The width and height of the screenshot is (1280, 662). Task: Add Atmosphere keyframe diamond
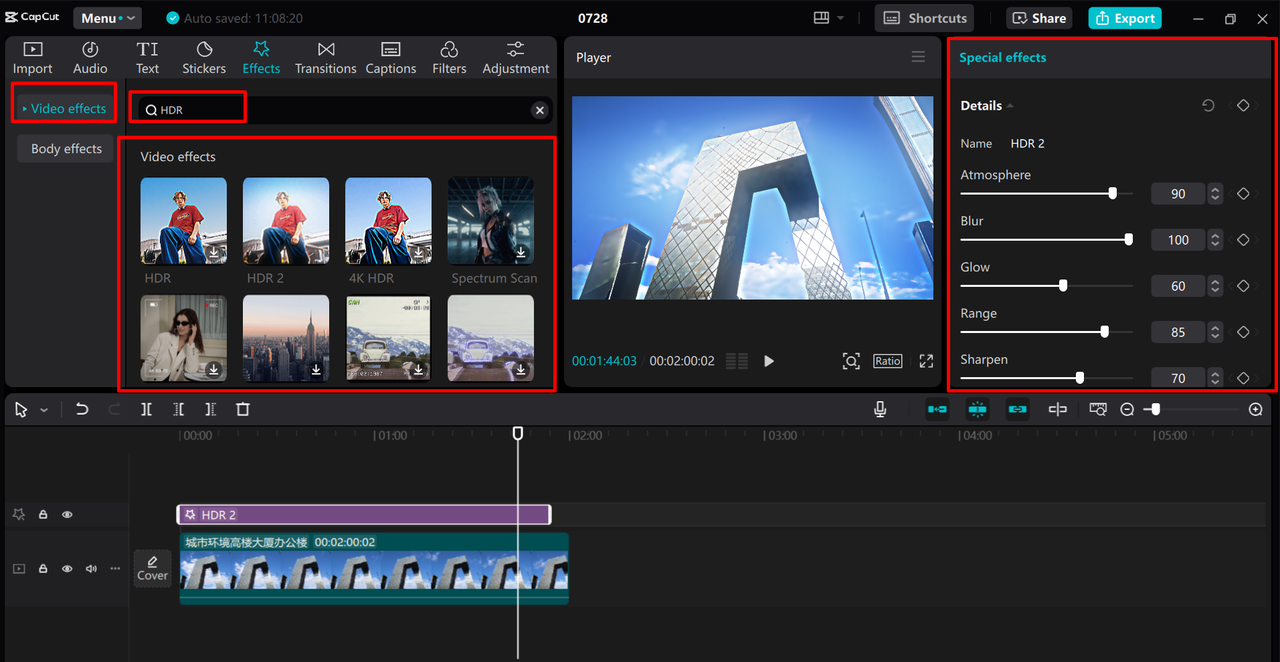[x=1243, y=194]
